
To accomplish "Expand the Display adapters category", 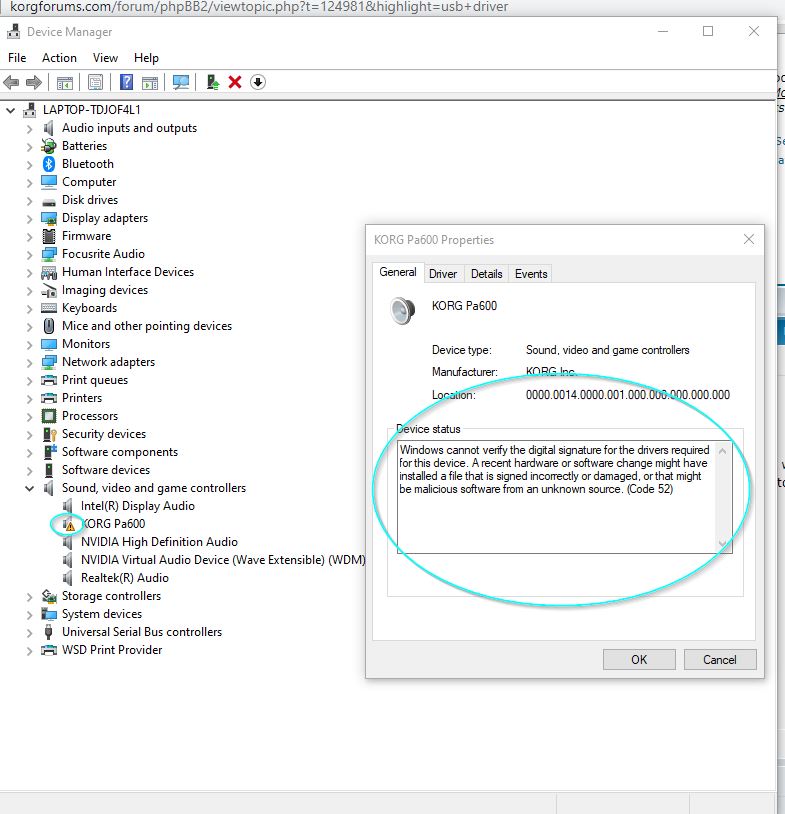I will (x=29, y=219).
